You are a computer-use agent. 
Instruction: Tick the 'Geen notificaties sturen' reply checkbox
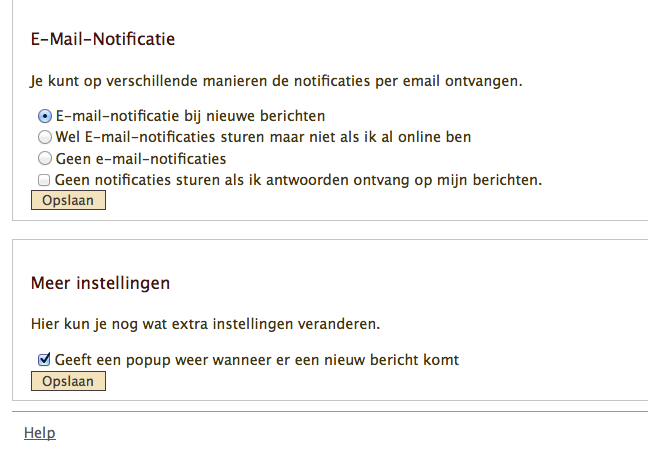pyautogui.click(x=44, y=180)
